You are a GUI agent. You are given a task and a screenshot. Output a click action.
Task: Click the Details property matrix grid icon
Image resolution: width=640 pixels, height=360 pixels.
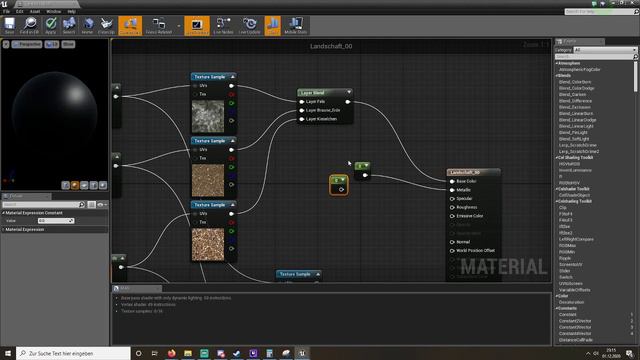[91, 204]
